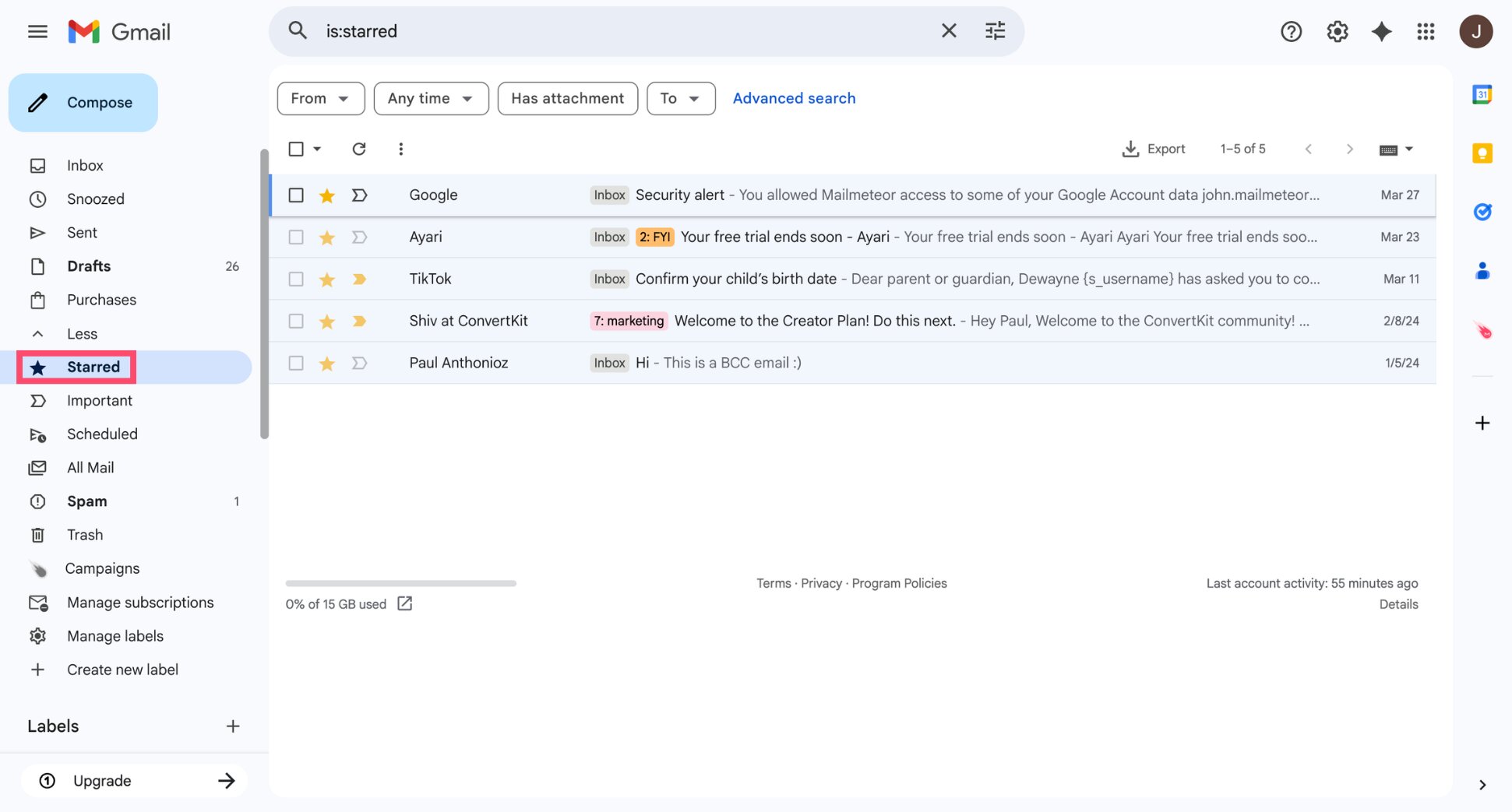Open the account avatar J
Viewport: 1512px width, 812px height.
coord(1475,32)
